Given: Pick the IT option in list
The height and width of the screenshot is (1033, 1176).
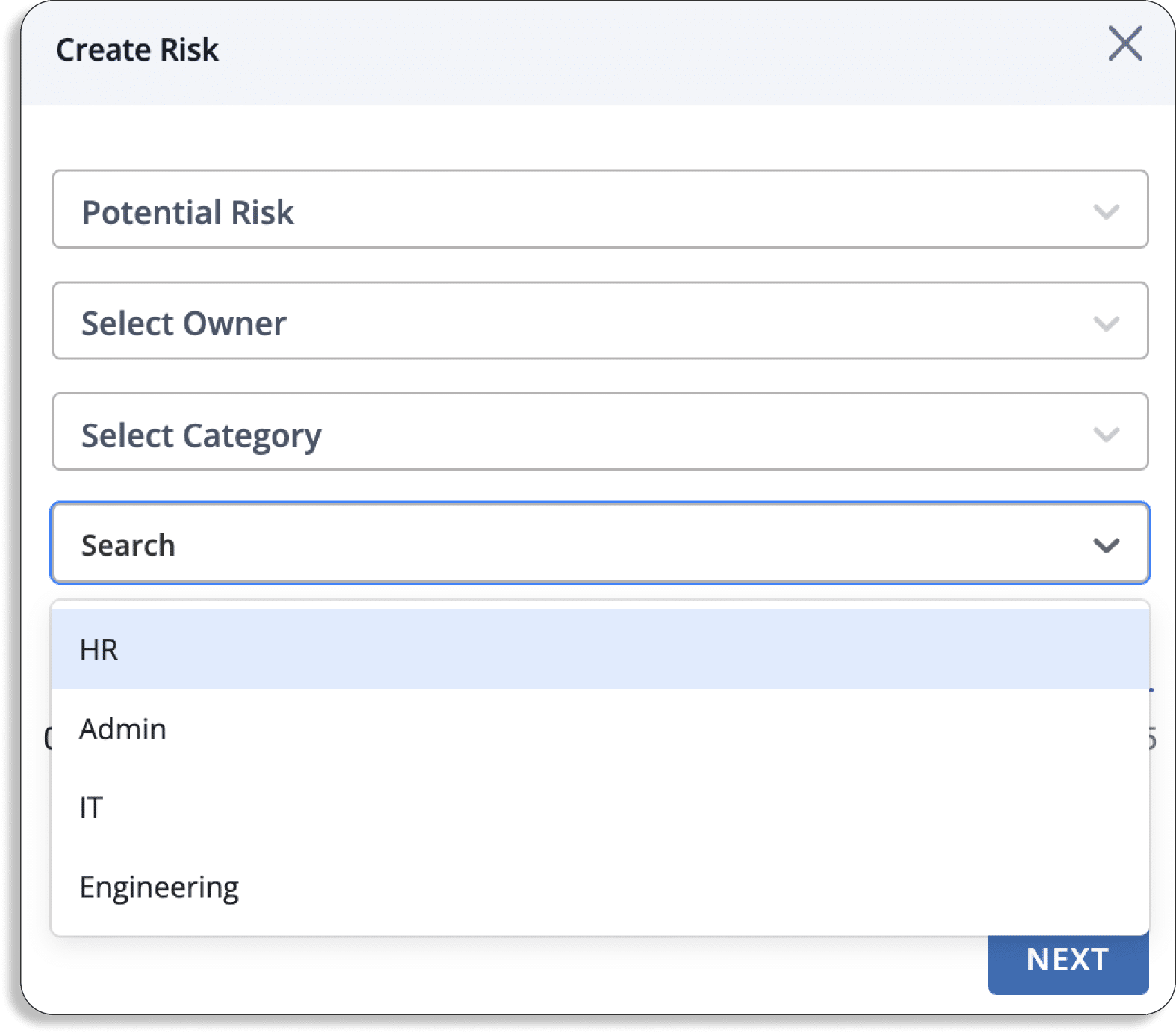Looking at the screenshot, I should coord(600,807).
